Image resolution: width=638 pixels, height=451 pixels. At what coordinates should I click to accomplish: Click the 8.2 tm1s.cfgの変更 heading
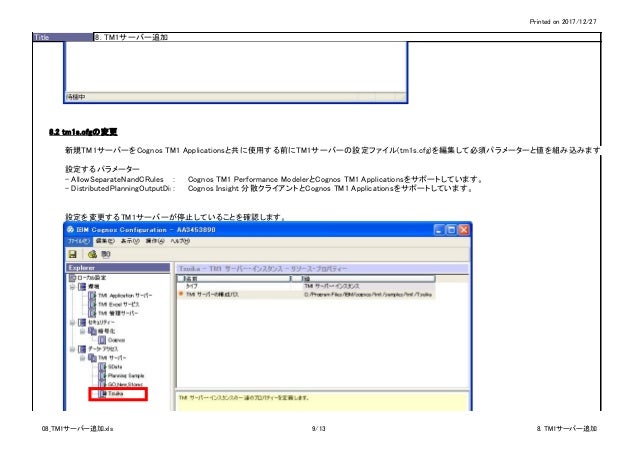tap(83, 132)
